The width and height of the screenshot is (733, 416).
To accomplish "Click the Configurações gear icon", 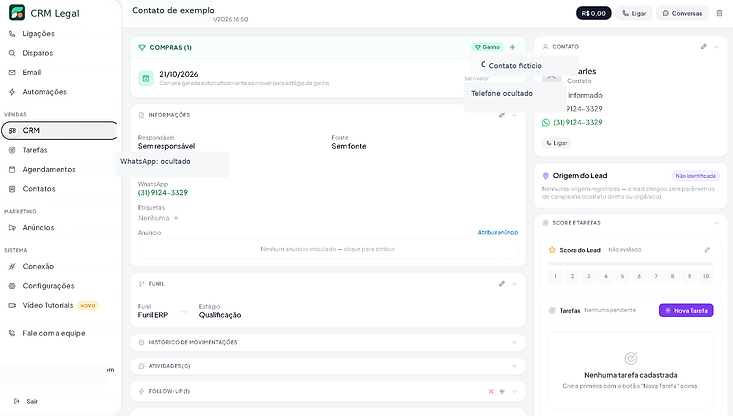I will 12,286.
